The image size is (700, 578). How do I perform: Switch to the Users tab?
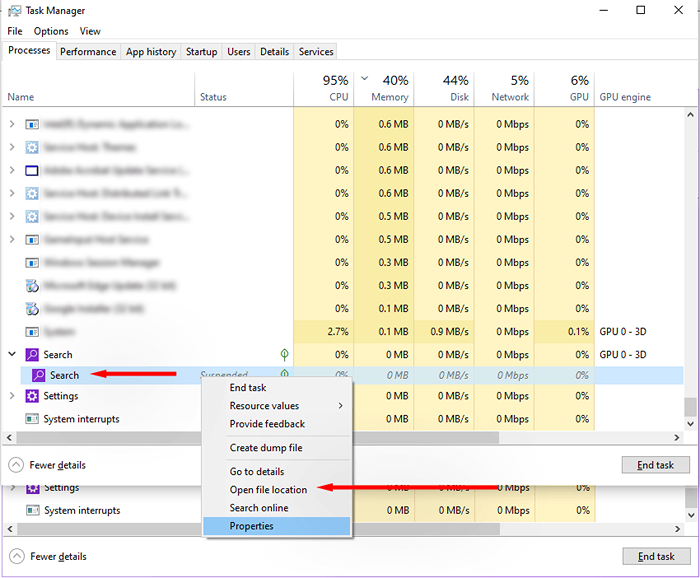[238, 52]
